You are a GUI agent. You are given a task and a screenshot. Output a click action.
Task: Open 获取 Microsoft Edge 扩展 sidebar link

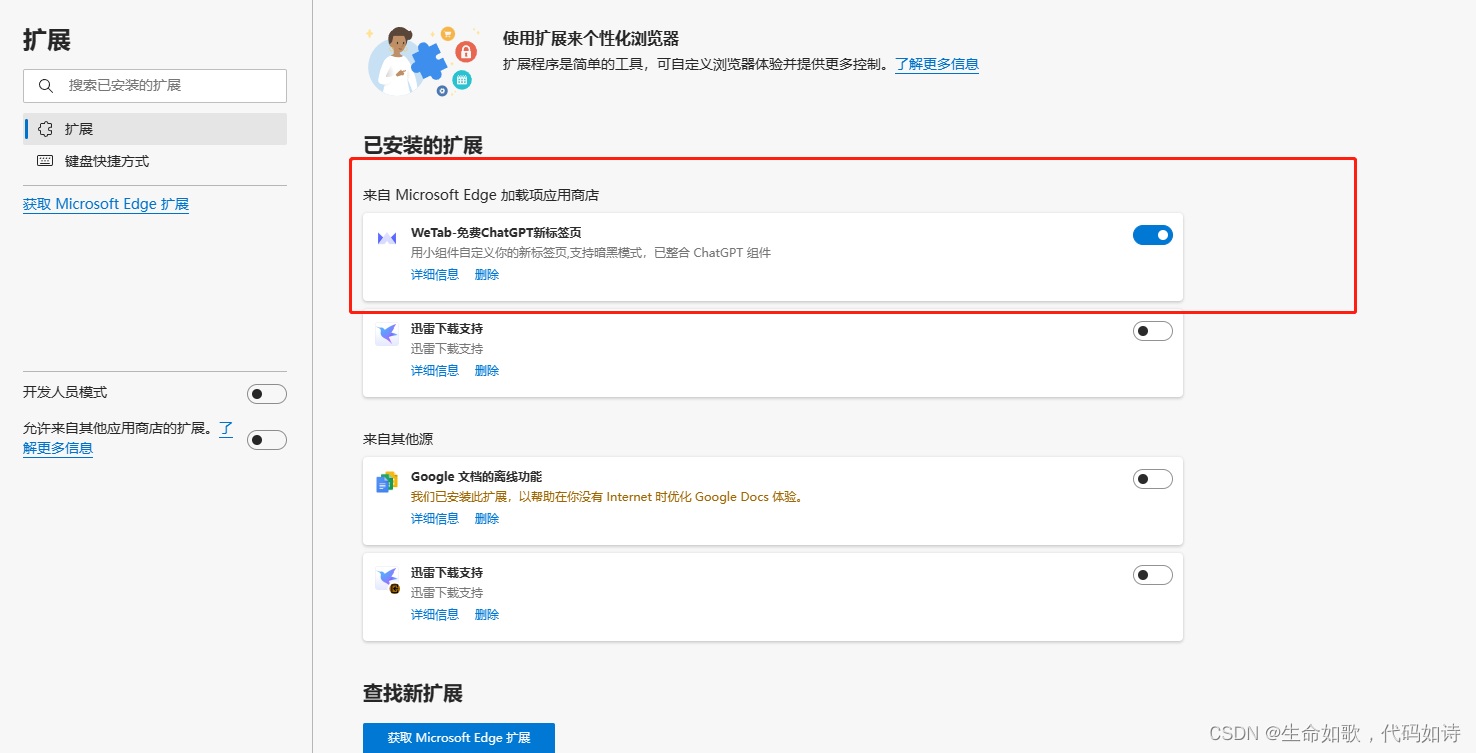click(x=106, y=204)
